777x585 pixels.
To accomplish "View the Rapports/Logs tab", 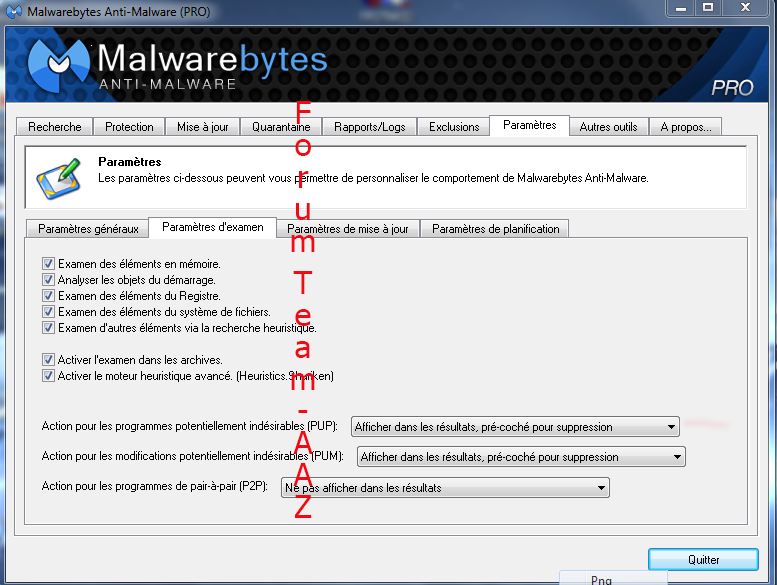I will click(x=370, y=127).
